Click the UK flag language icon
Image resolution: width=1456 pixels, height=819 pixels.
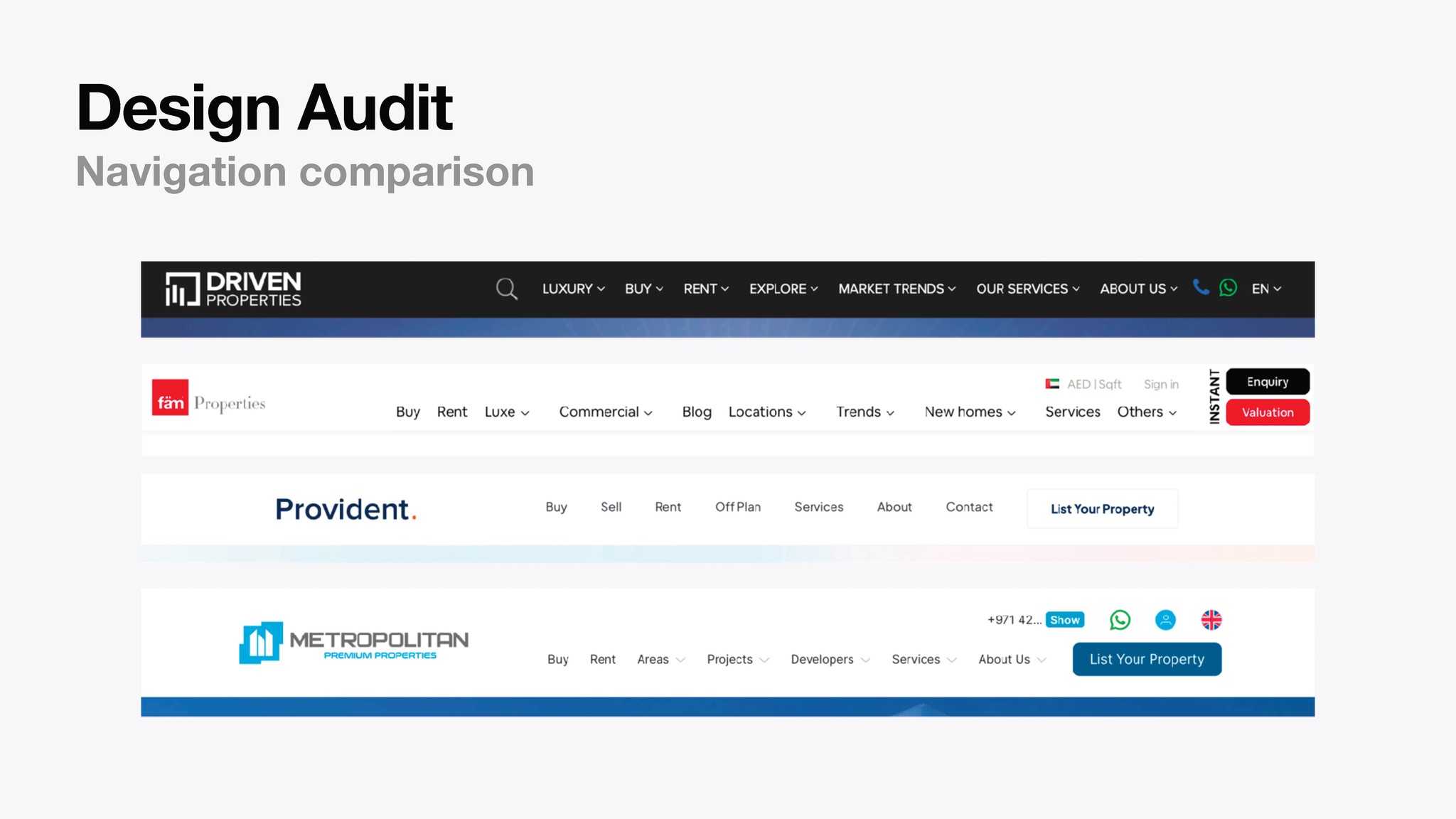[1211, 620]
